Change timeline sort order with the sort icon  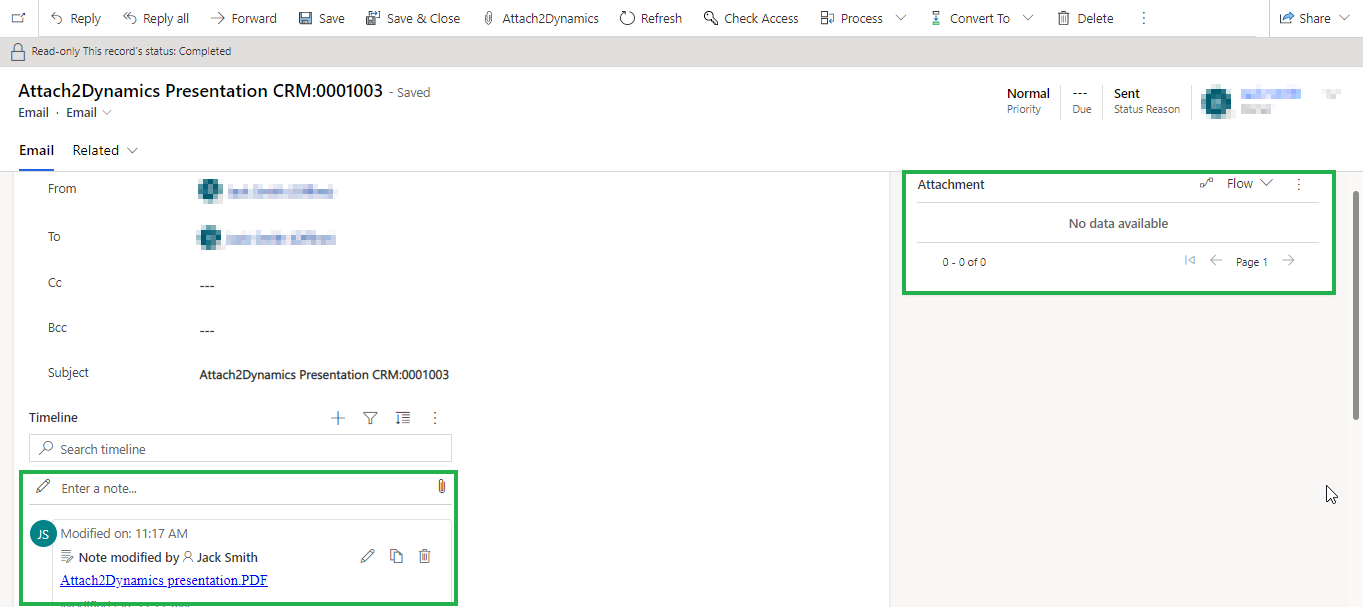[x=402, y=417]
